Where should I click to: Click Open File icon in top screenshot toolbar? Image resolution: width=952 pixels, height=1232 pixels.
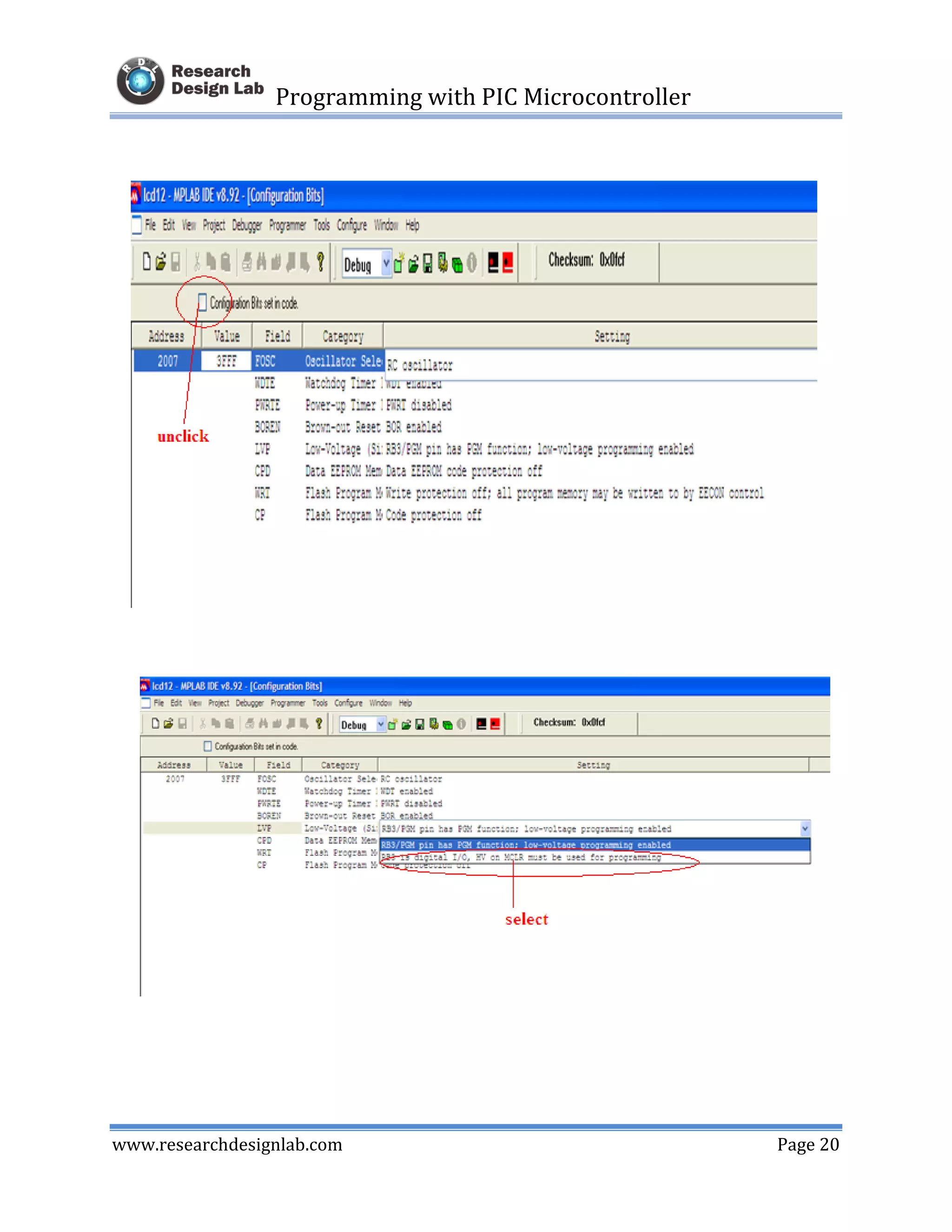click(161, 262)
